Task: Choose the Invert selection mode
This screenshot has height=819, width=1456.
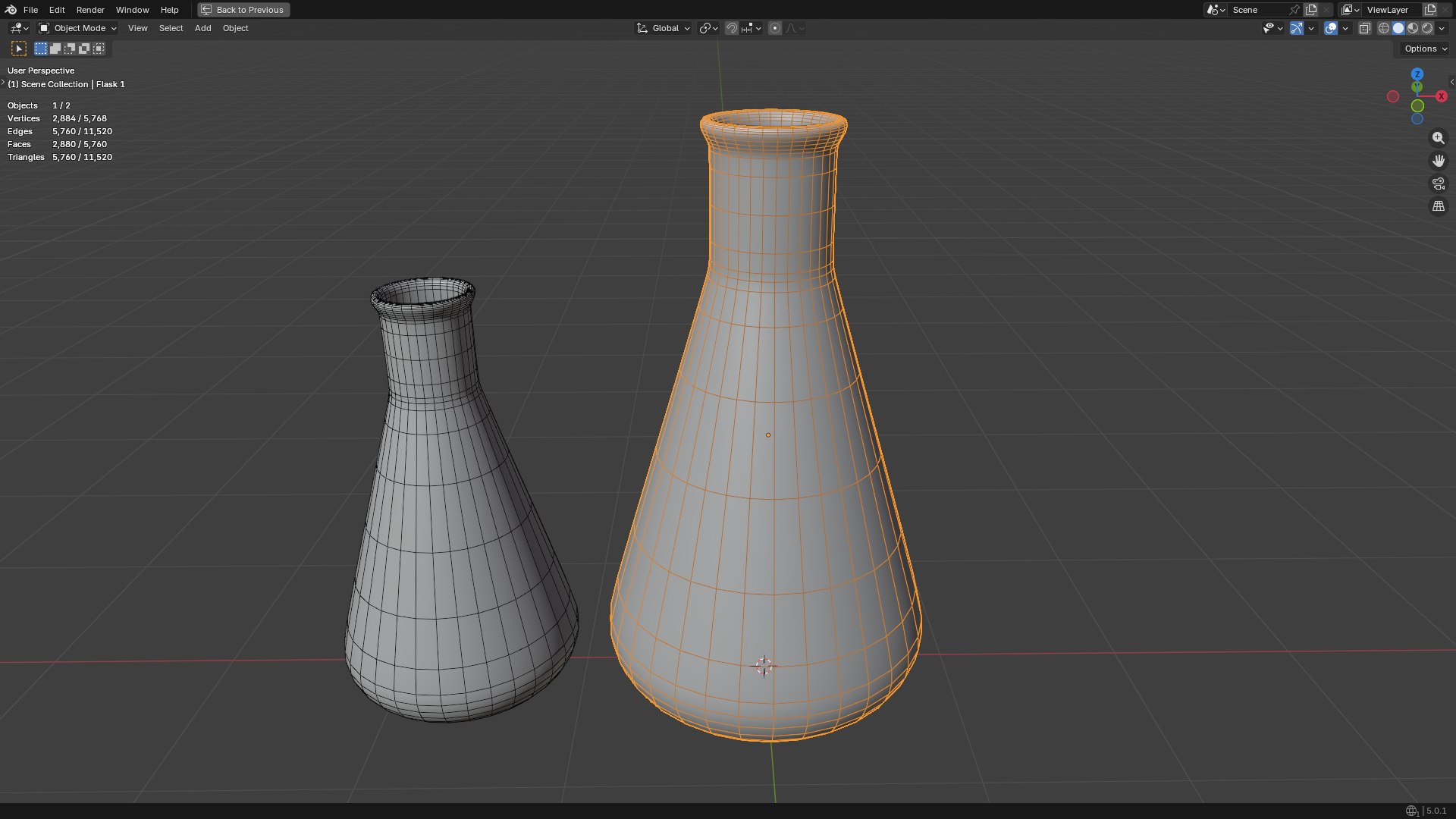Action: coord(84,49)
